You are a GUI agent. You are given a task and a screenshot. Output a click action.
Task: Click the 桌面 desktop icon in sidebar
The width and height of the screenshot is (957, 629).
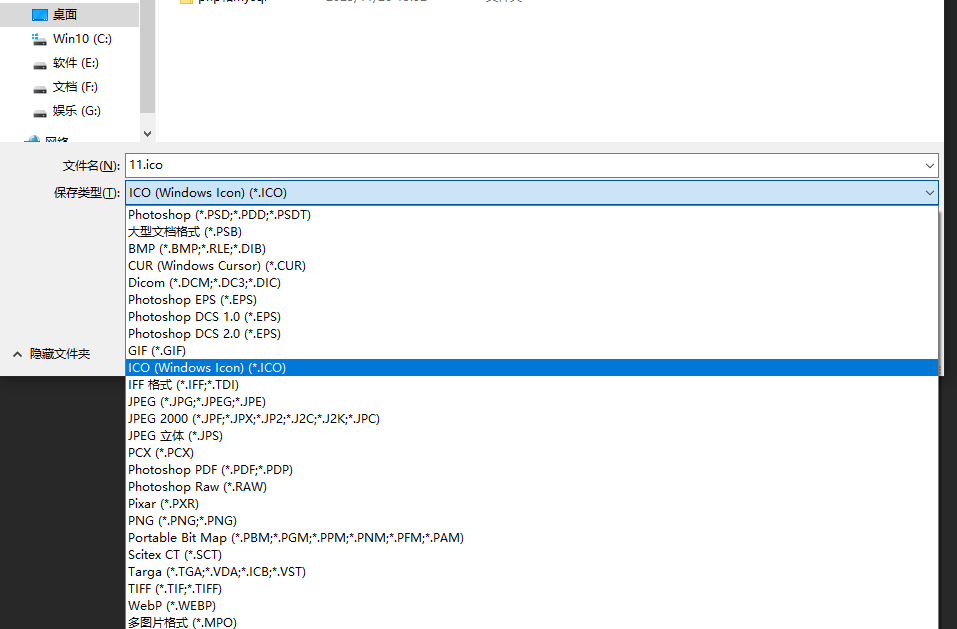coord(39,15)
